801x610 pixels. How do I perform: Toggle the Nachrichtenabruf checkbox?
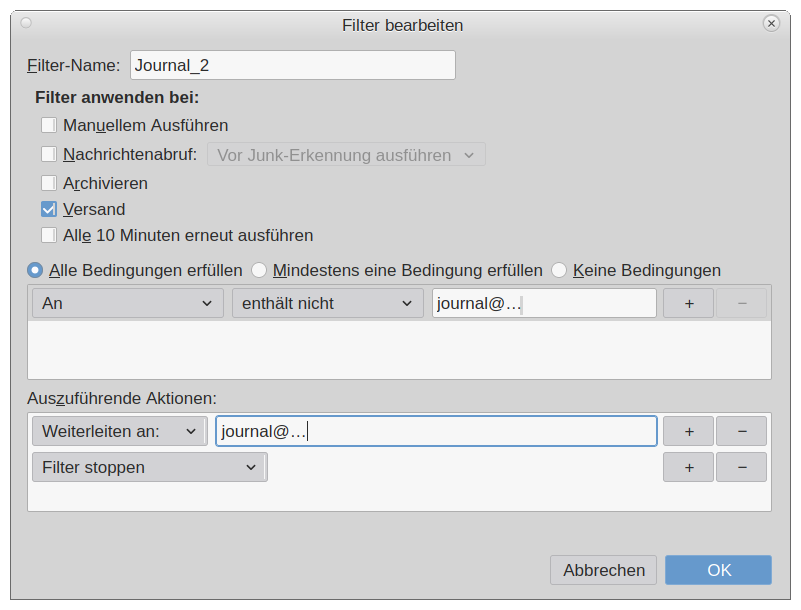tap(49, 154)
